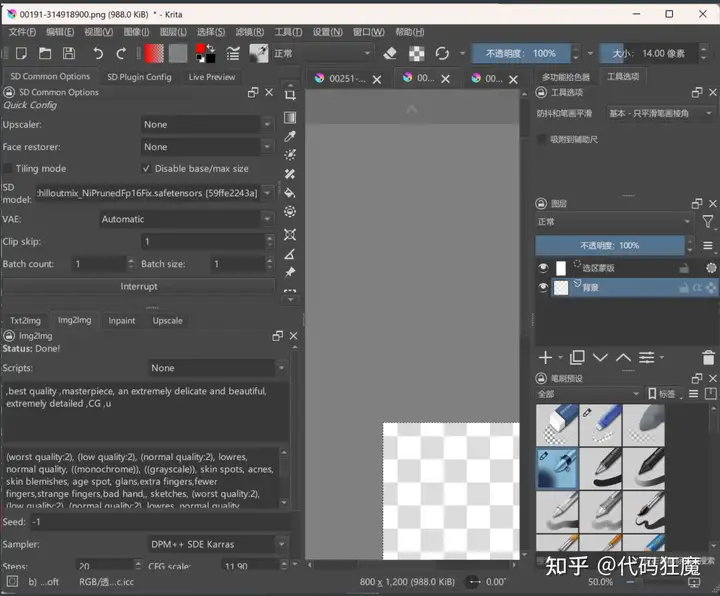Reload the original brush preset
The width and height of the screenshot is (720, 596).
pyautogui.click(x=442, y=54)
